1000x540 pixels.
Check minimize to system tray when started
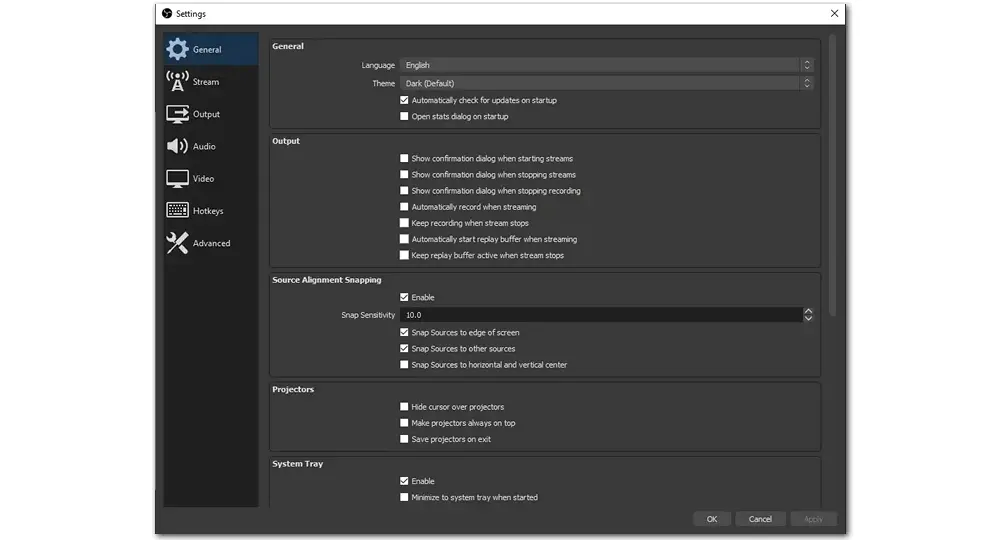point(404,497)
